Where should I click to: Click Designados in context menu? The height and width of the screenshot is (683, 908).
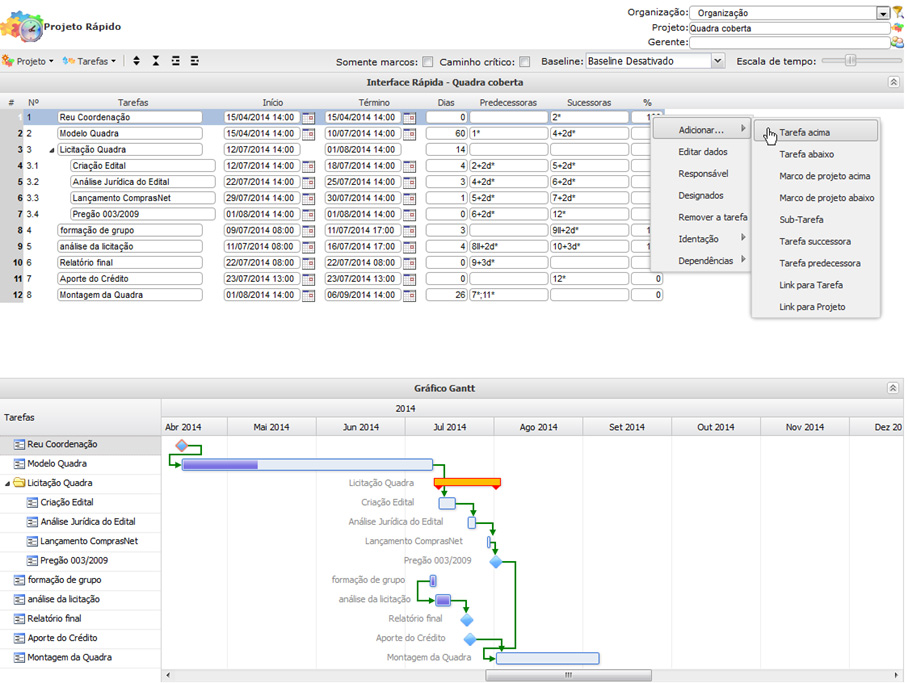click(x=701, y=195)
